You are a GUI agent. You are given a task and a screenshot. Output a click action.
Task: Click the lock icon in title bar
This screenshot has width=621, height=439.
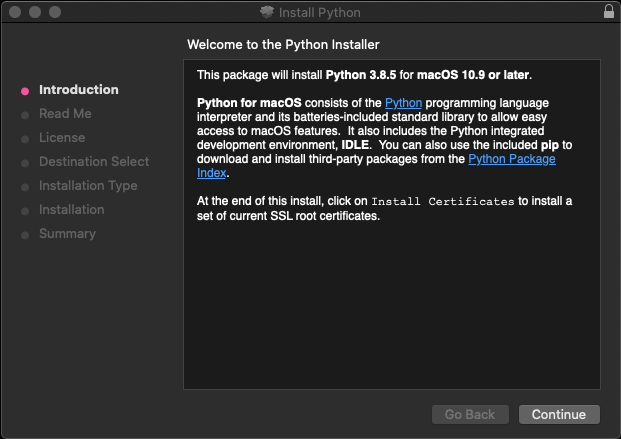point(609,11)
